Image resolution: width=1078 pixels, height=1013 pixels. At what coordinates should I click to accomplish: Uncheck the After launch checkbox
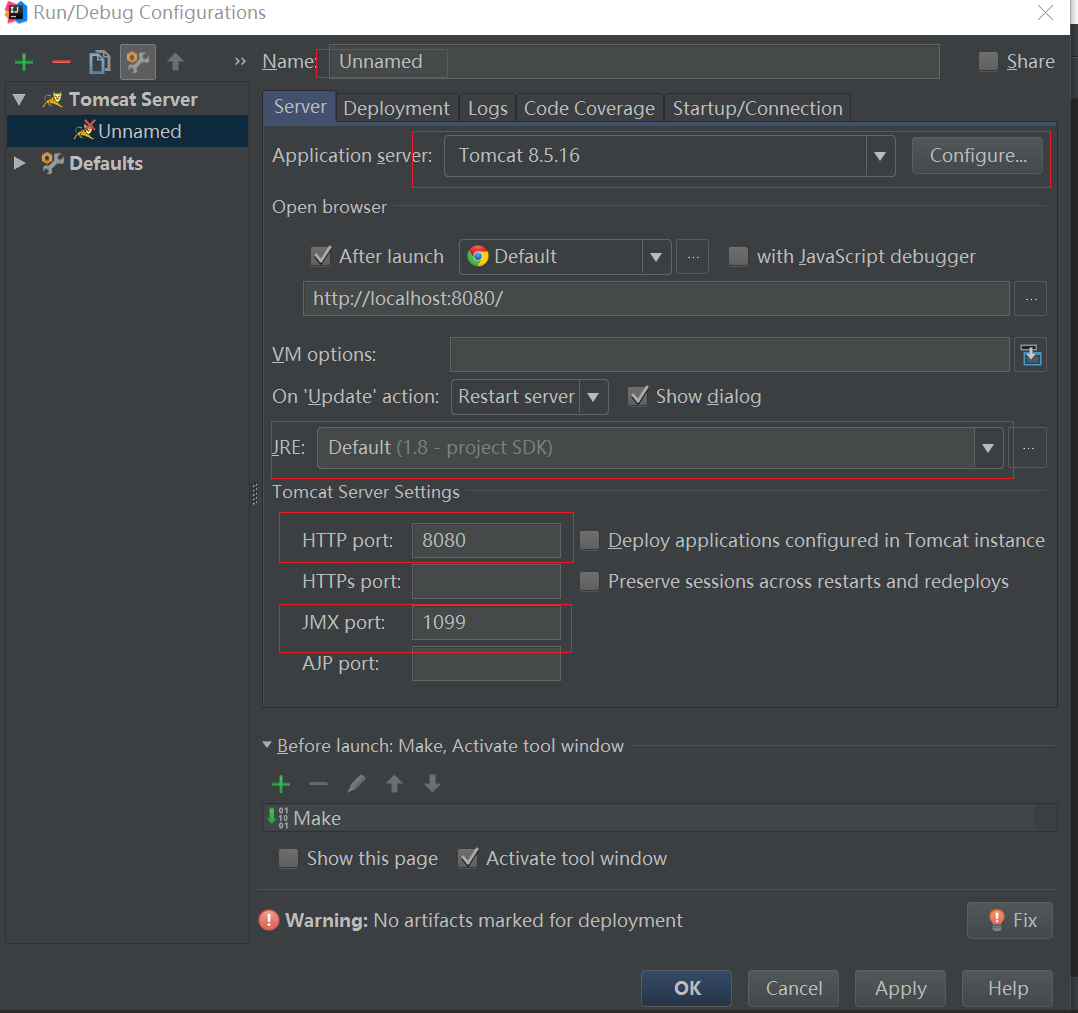click(x=321, y=257)
